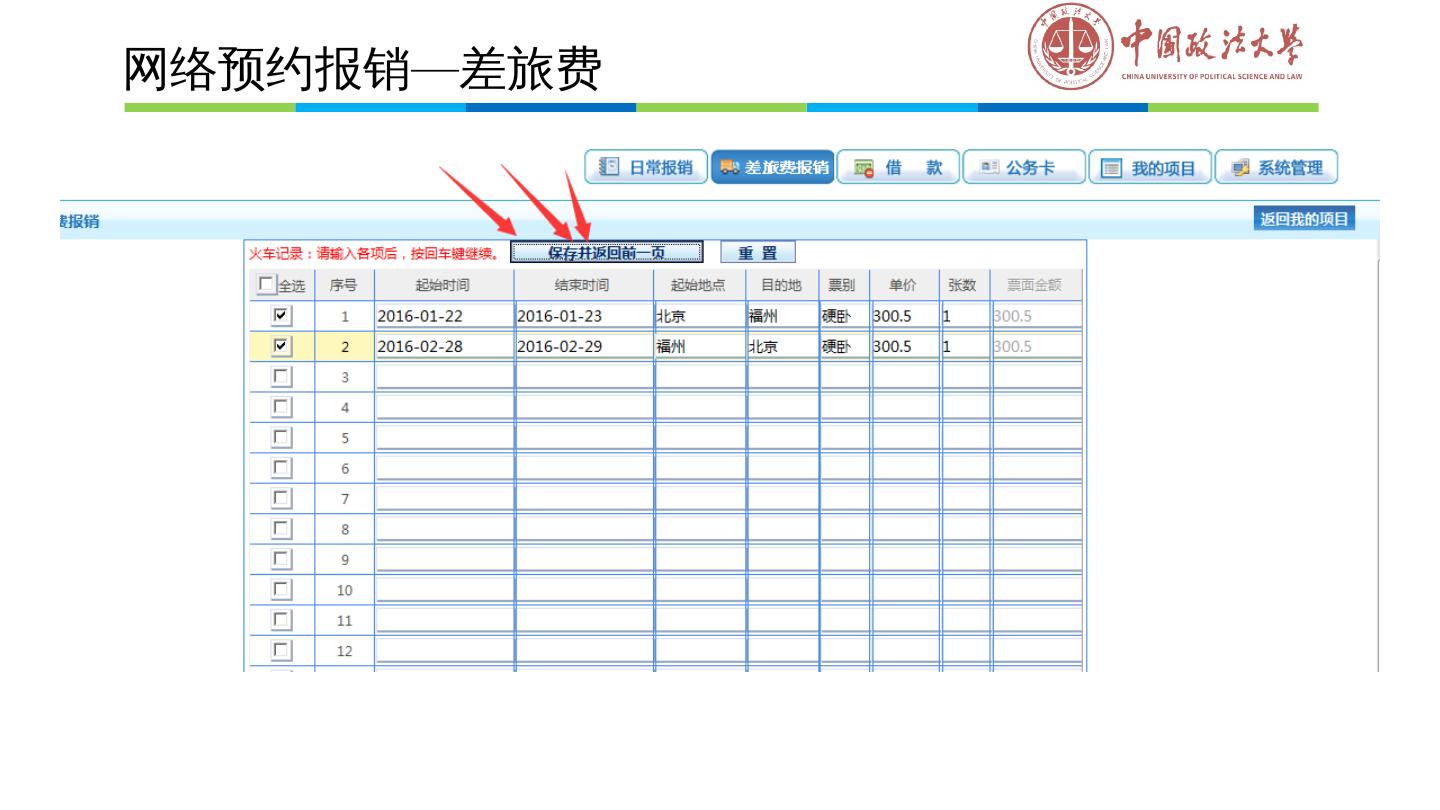The image size is (1440, 810).
Task: Select the checkbox for row 6
Action: pos(281,468)
